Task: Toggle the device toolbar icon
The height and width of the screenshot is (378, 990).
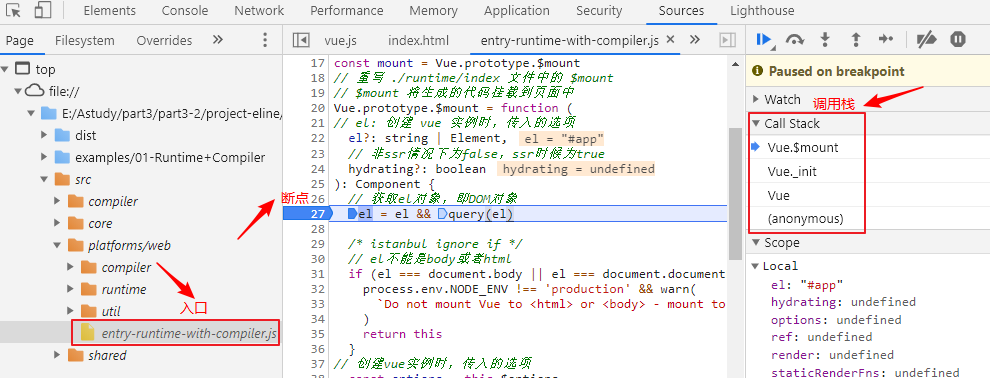Action: [42, 10]
